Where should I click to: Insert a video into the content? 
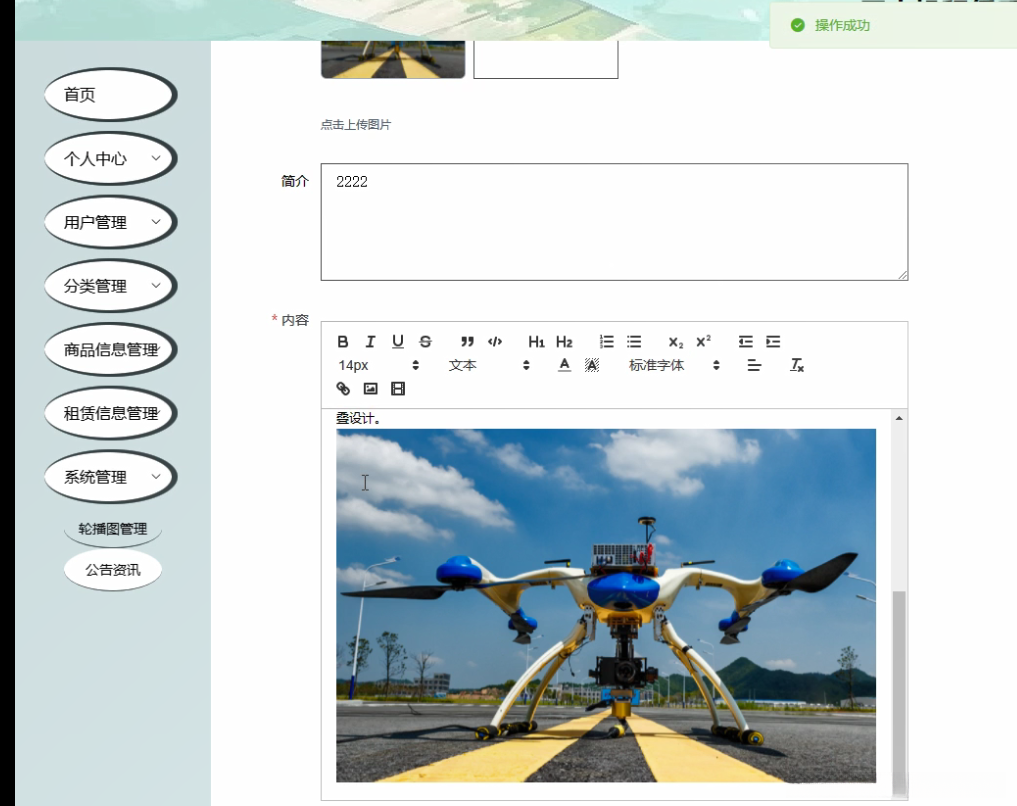398,388
